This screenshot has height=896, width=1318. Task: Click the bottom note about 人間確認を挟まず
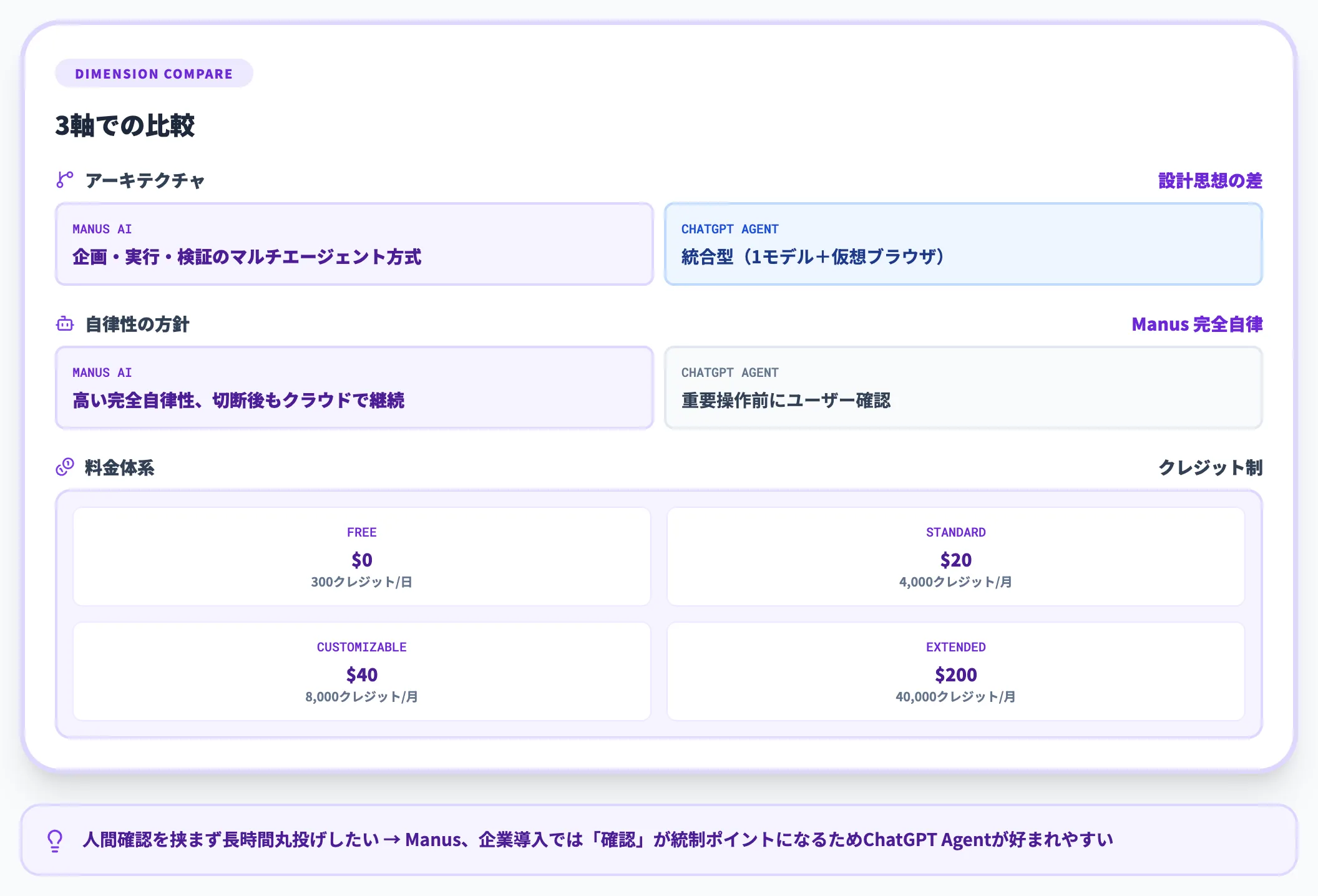tap(659, 840)
